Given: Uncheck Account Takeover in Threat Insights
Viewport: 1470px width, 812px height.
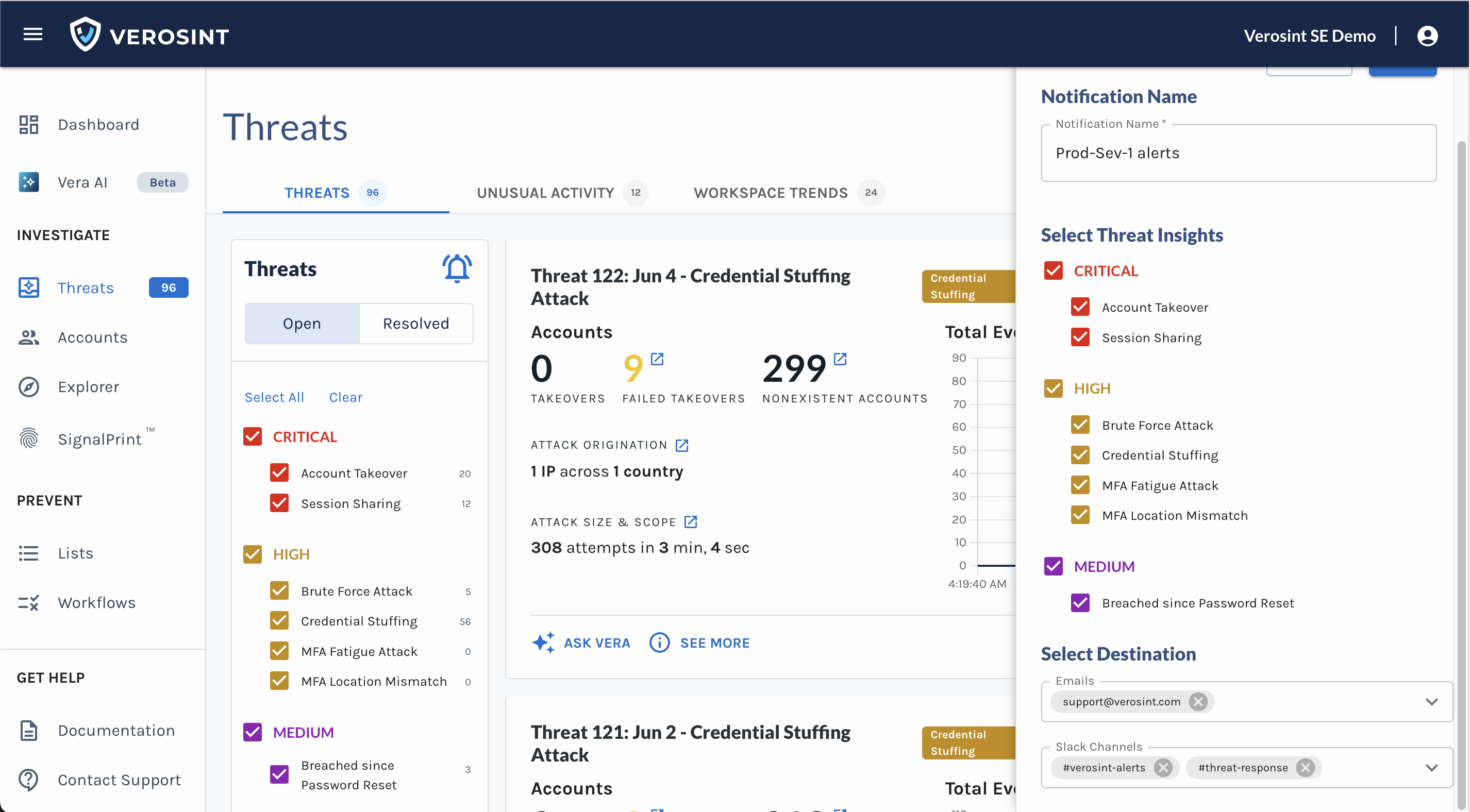Looking at the screenshot, I should (x=1080, y=307).
